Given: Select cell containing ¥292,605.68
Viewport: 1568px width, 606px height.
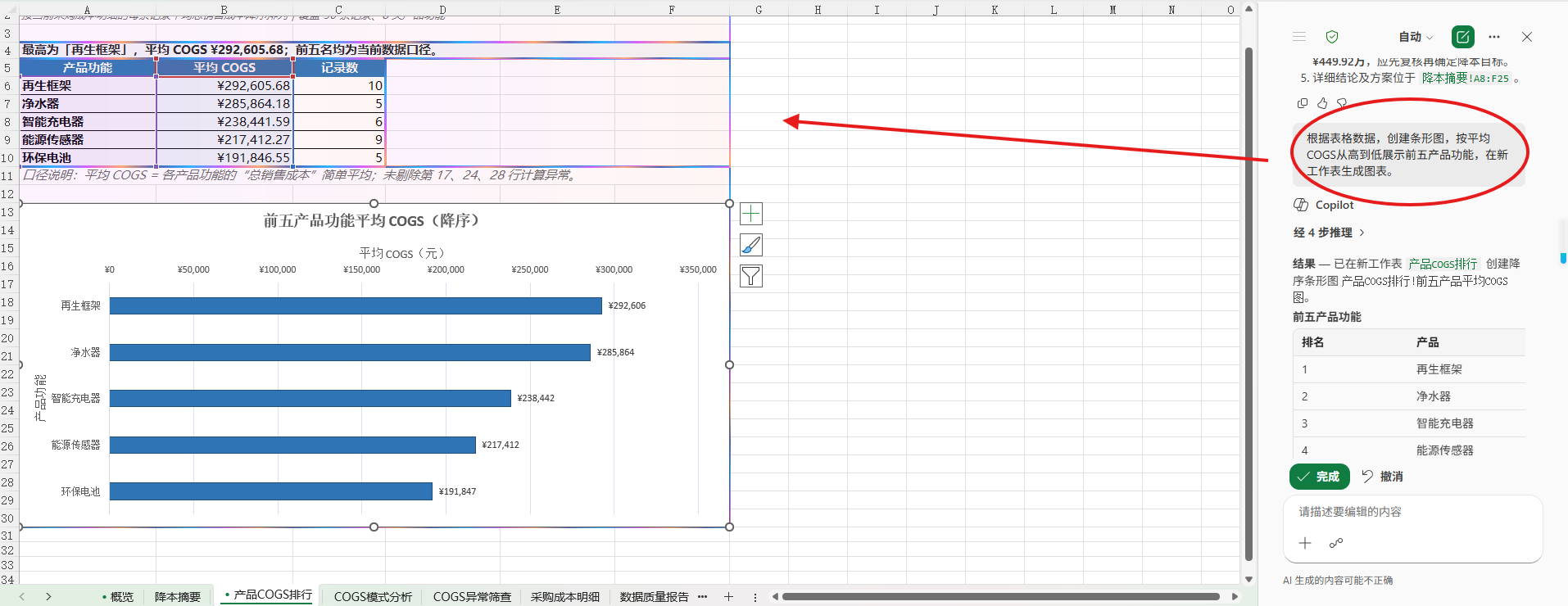Looking at the screenshot, I should (224, 86).
